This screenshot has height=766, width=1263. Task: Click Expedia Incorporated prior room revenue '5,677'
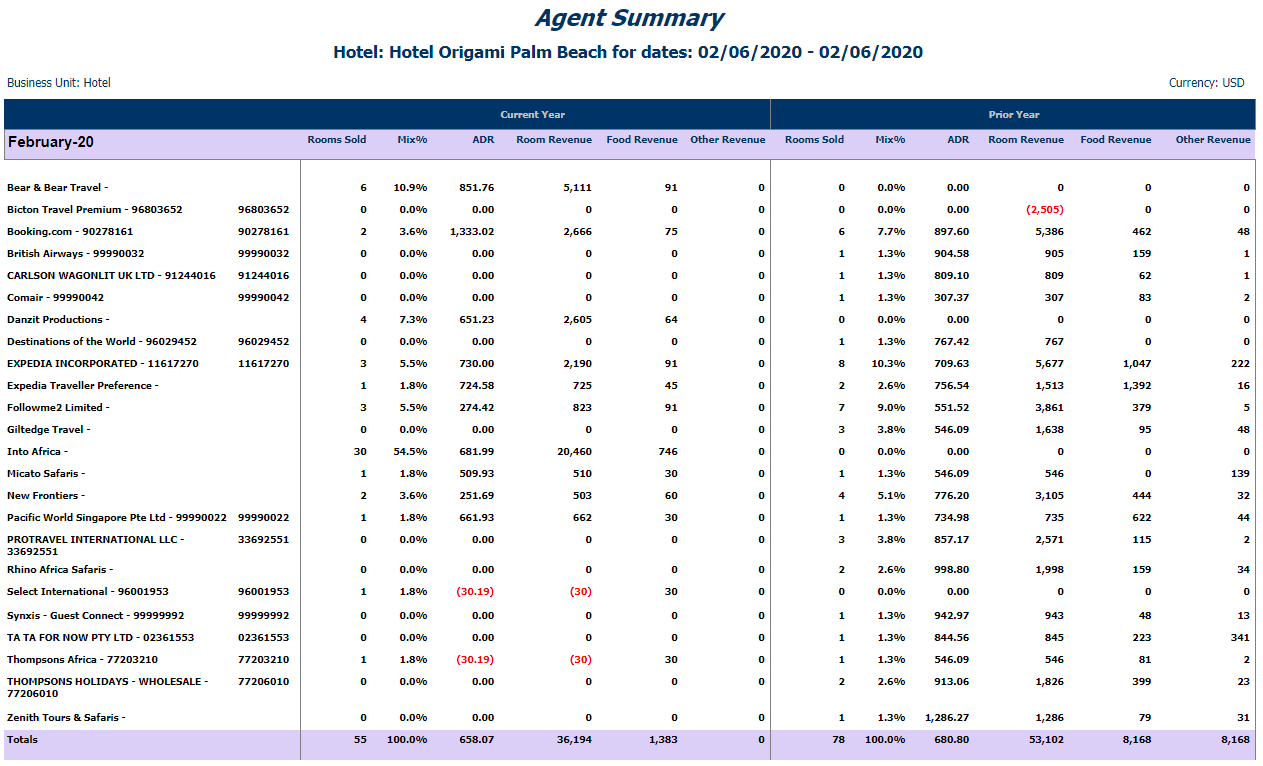pos(1049,364)
